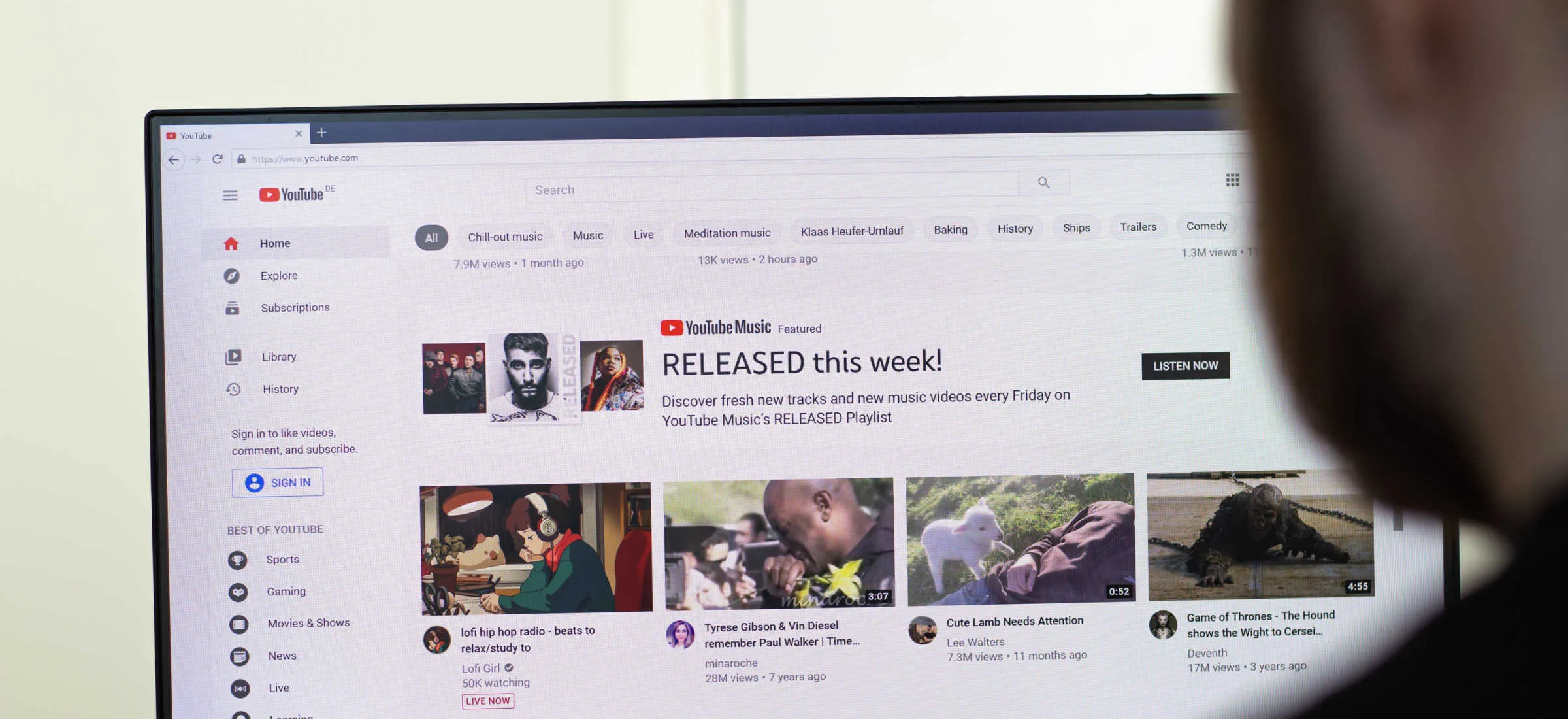Screen dimensions: 1568x719
Task: Click the Lee Walters channel name
Action: pyautogui.click(x=975, y=643)
